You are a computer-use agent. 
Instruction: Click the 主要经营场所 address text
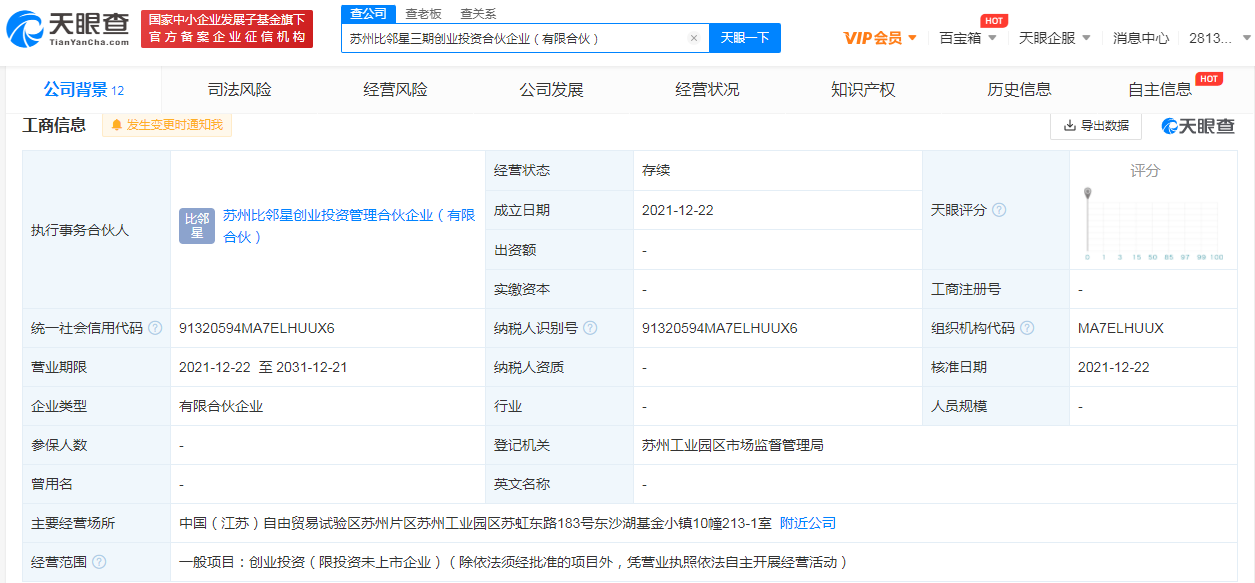click(x=475, y=523)
